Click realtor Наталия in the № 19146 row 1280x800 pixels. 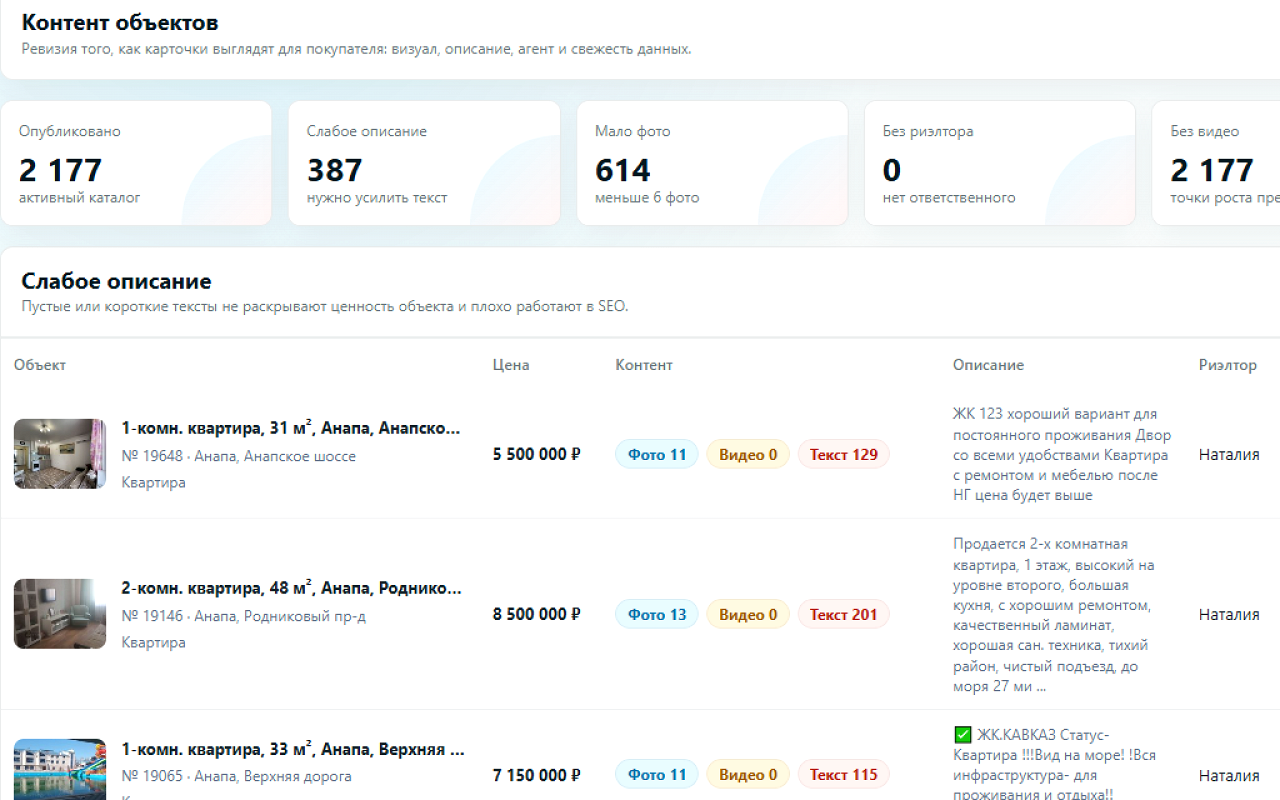point(1229,614)
